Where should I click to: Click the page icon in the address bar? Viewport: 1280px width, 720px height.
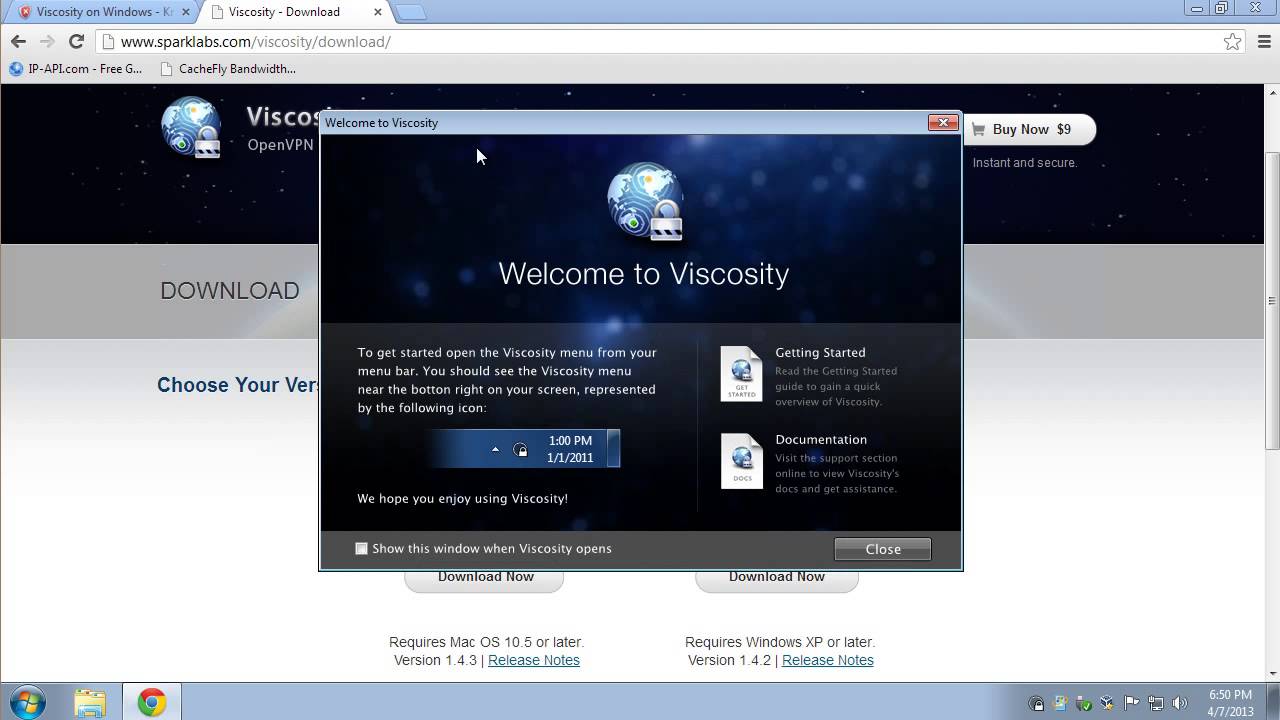(x=109, y=41)
